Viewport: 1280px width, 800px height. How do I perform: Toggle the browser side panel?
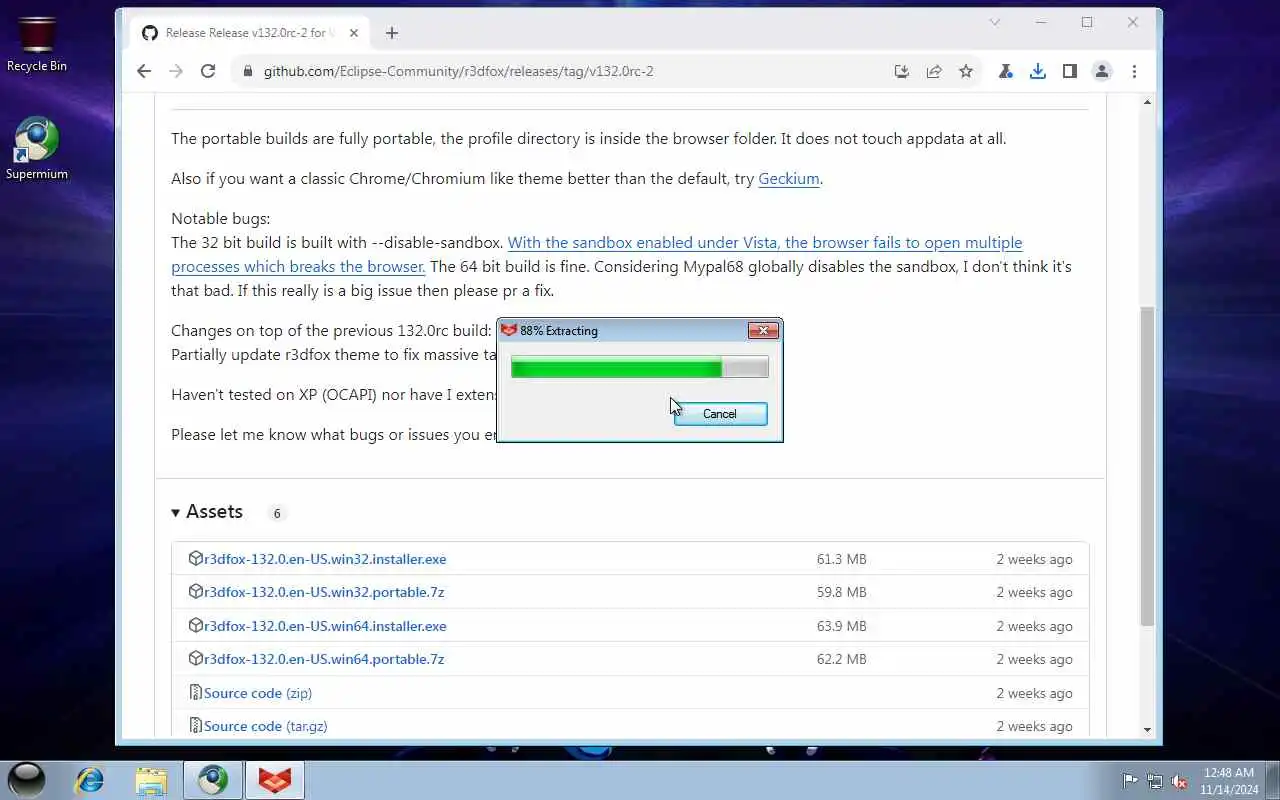[1070, 71]
